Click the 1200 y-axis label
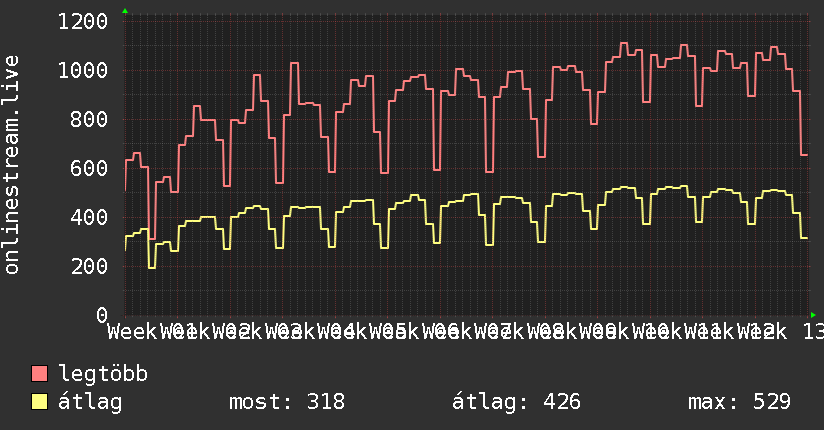The image size is (824, 430). click(83, 22)
